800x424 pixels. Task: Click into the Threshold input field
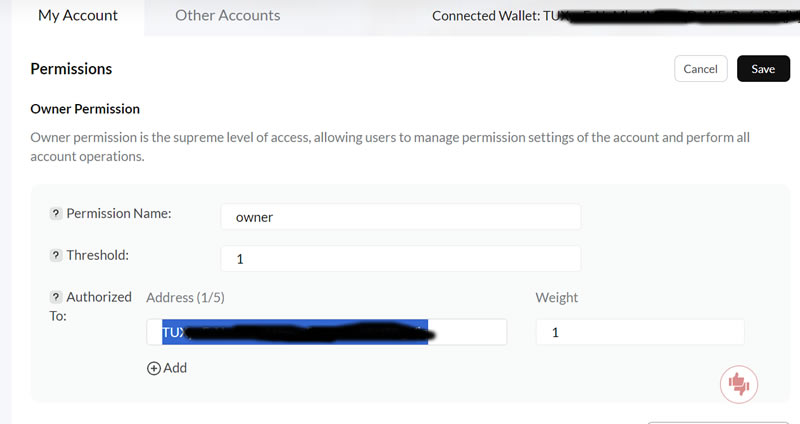(x=401, y=259)
